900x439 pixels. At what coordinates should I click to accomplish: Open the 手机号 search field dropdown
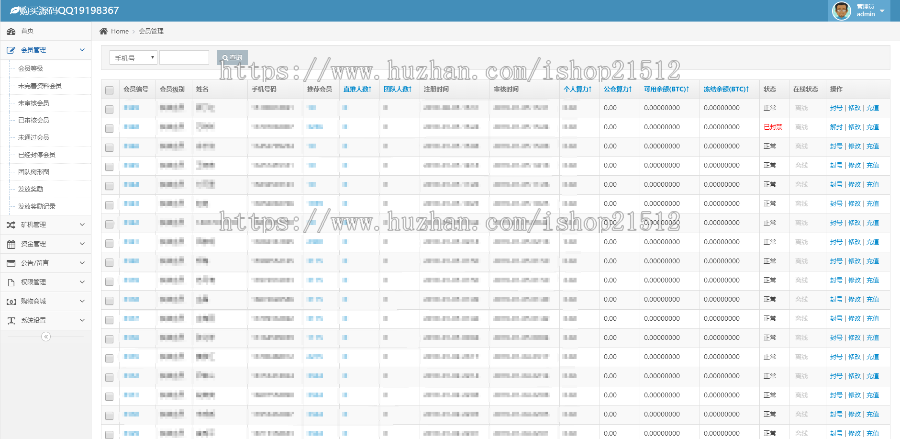coord(133,57)
